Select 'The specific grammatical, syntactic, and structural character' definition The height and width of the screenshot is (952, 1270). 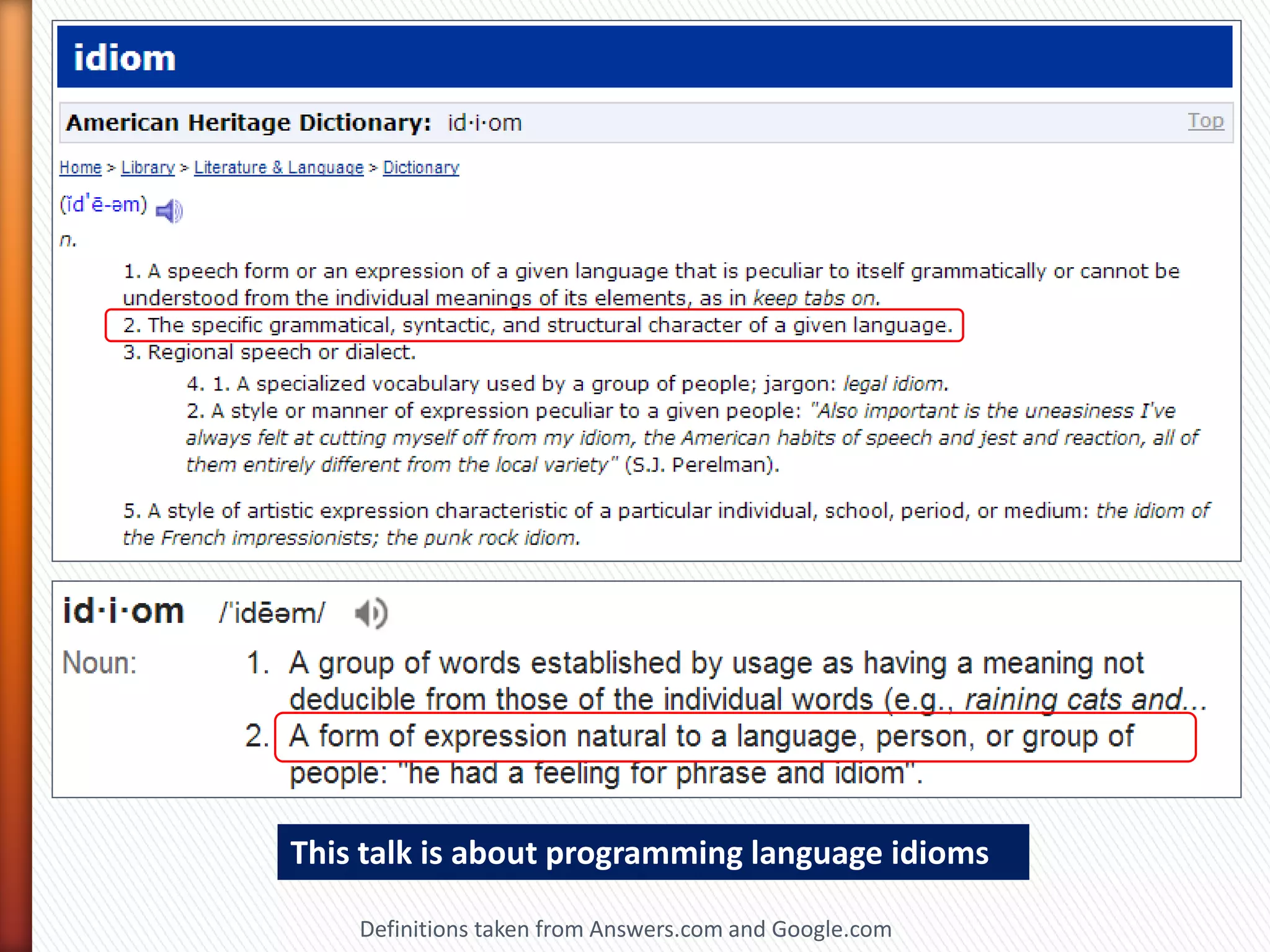tap(538, 325)
